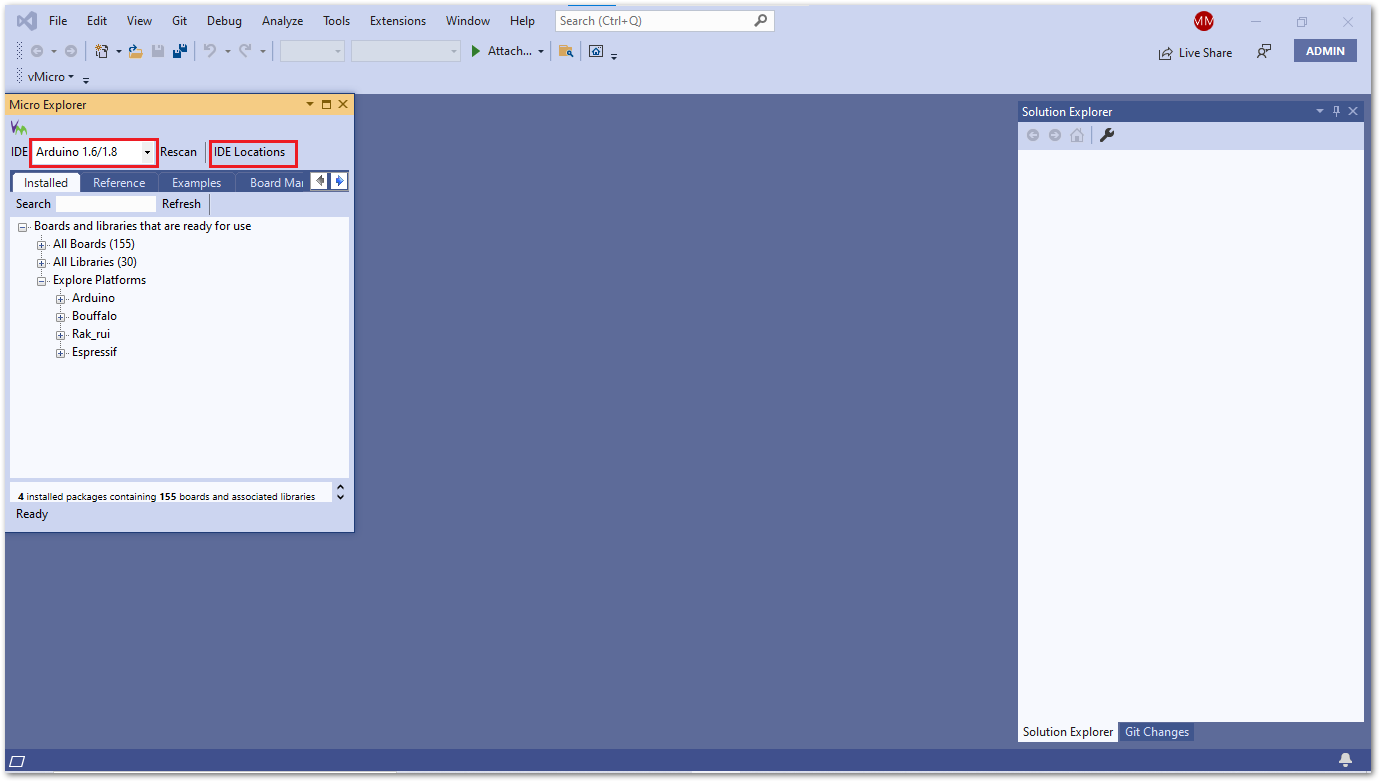Open the File menu

[58, 21]
